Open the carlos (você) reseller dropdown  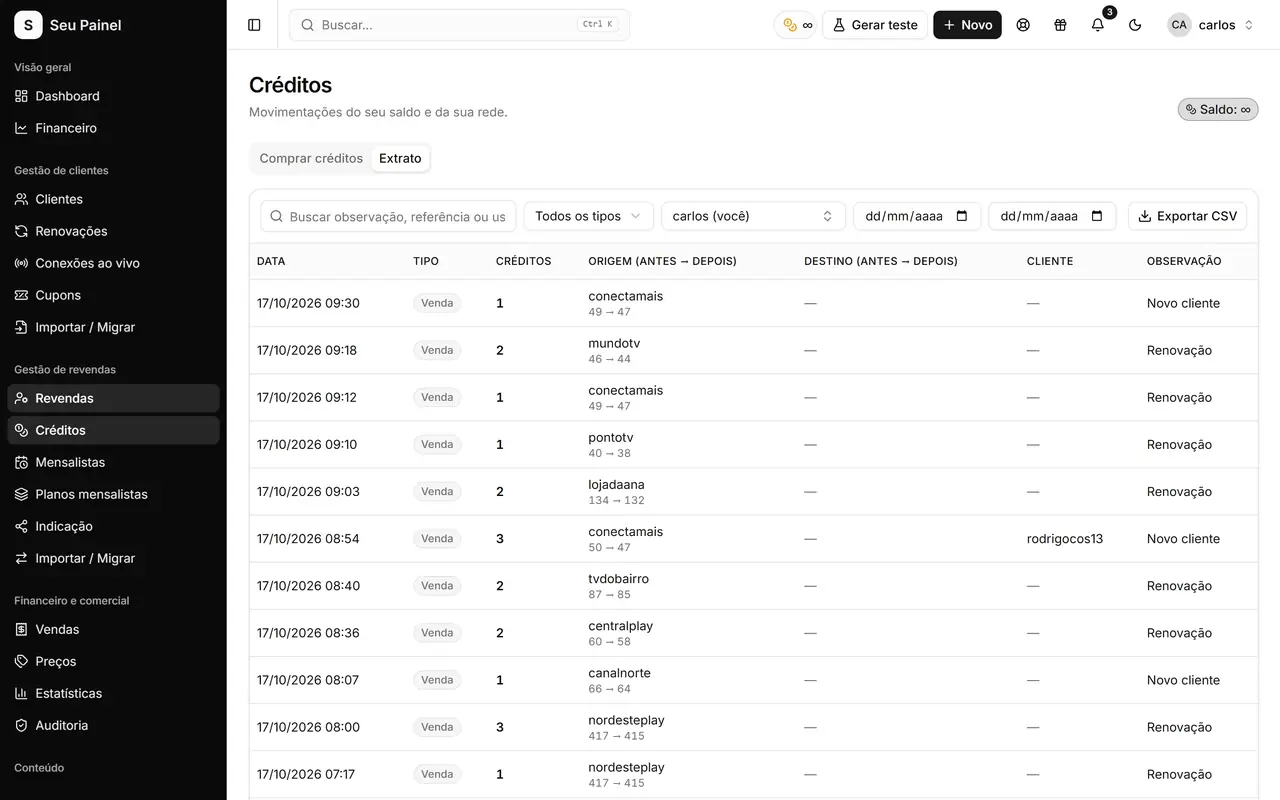pos(753,216)
